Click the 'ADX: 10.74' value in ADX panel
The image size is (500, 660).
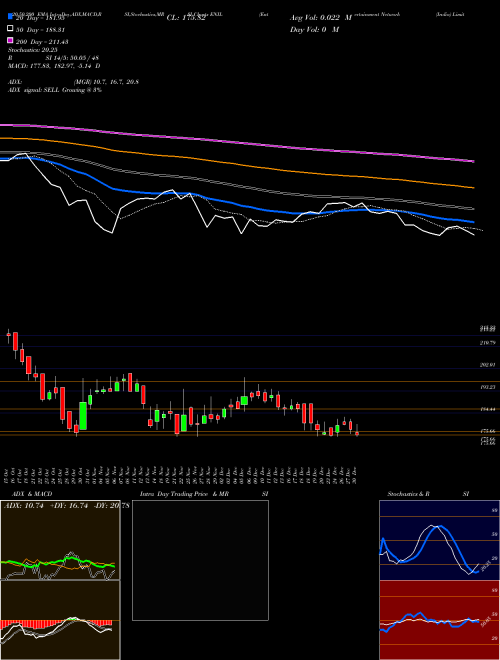click(24, 506)
